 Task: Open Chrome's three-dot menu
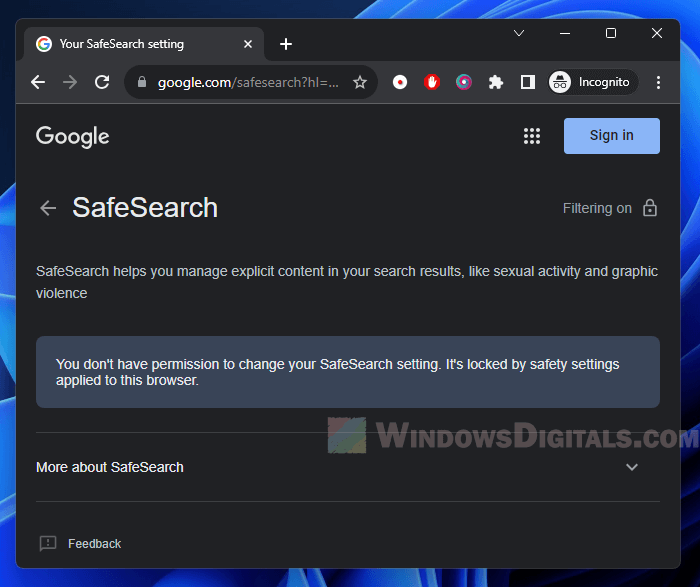(x=658, y=82)
